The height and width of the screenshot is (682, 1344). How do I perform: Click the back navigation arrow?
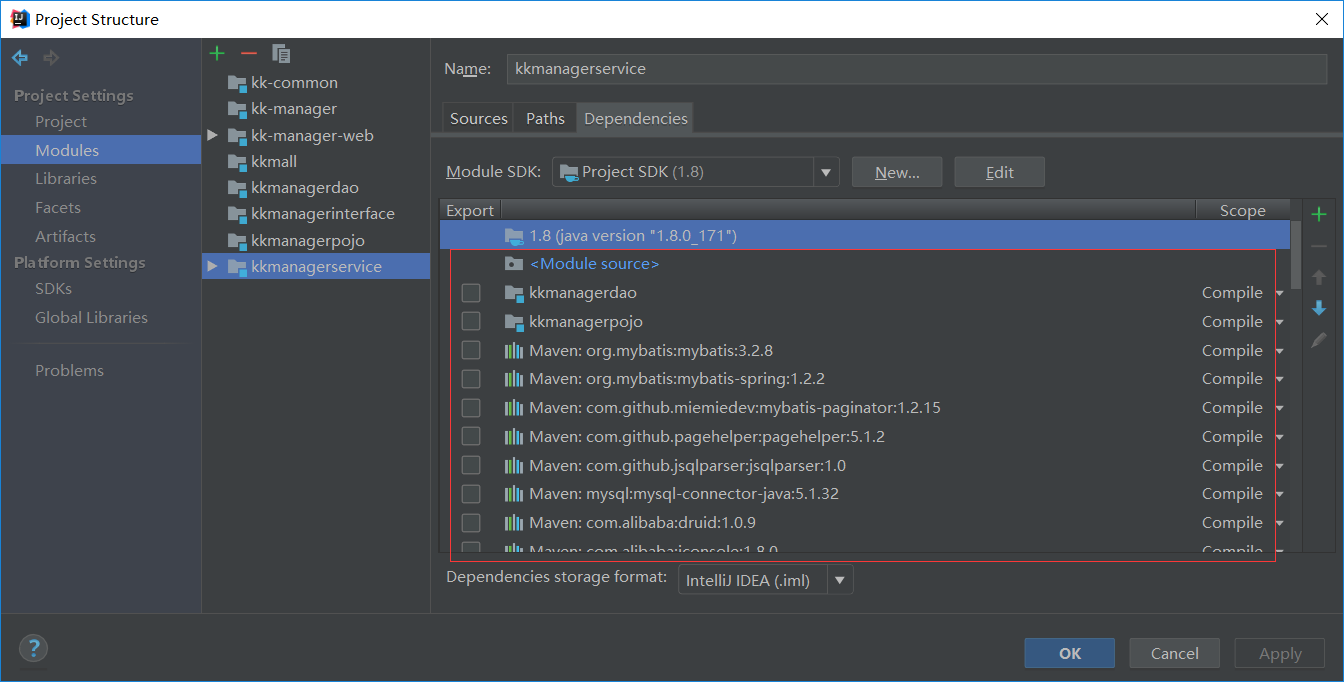[x=20, y=58]
